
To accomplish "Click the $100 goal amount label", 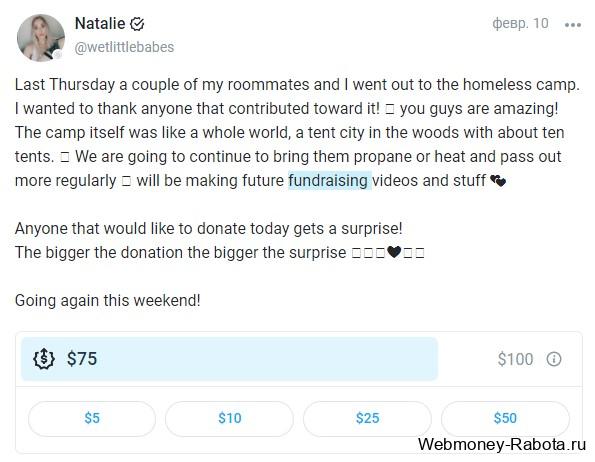I will click(515, 359).
